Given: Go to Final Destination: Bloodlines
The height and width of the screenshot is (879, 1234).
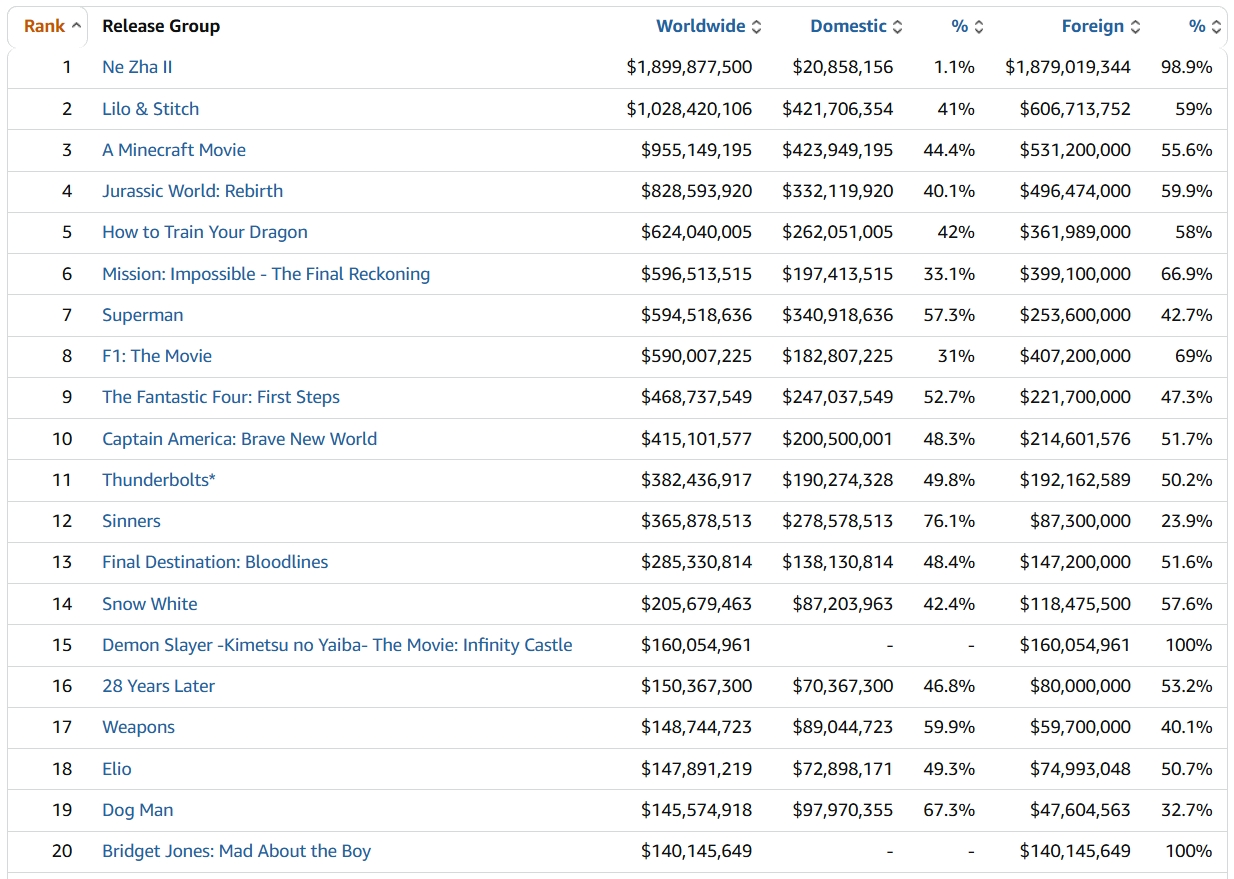Looking at the screenshot, I should point(215,562).
